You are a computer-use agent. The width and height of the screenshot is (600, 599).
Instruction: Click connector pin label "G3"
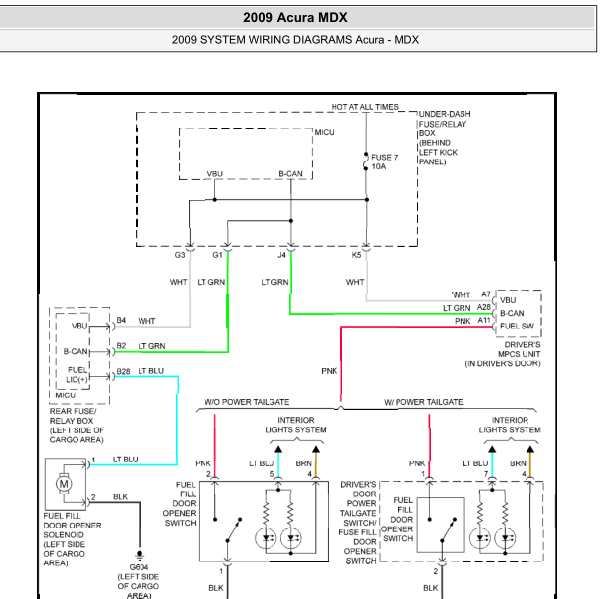tap(179, 255)
